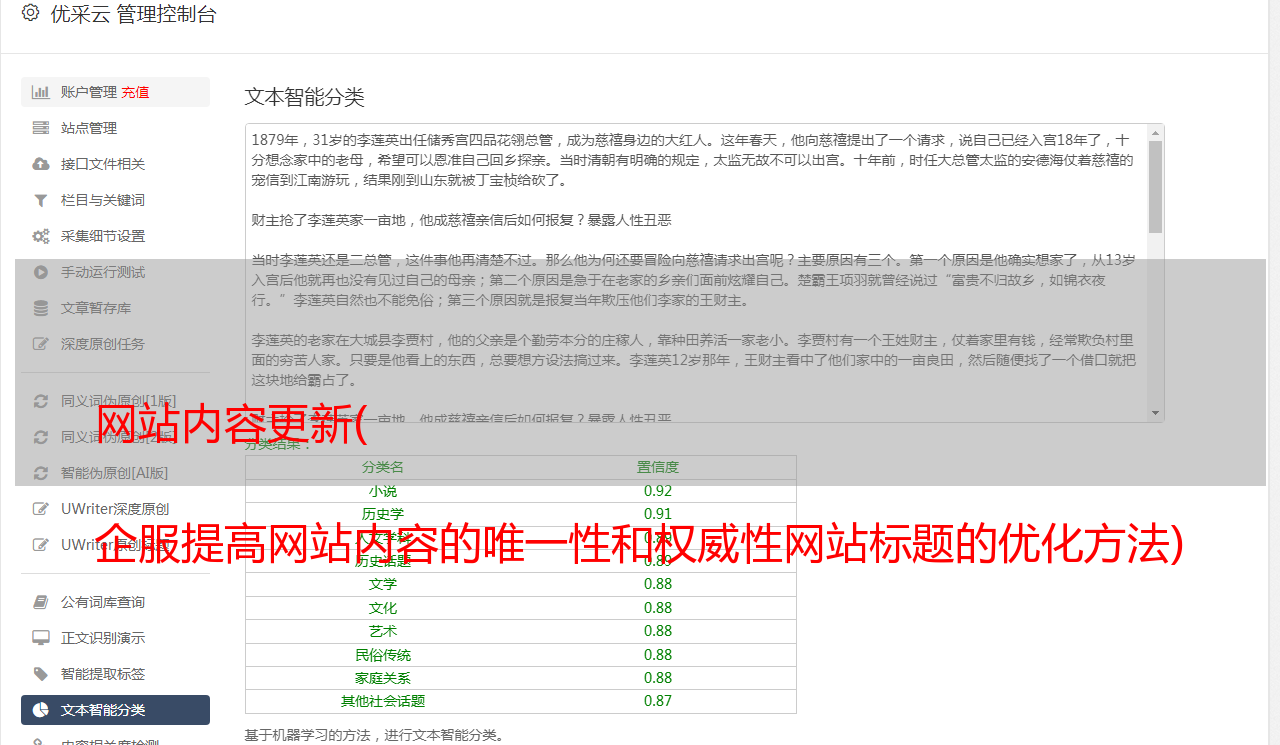Select the 0.92 confidence value

coord(658,491)
